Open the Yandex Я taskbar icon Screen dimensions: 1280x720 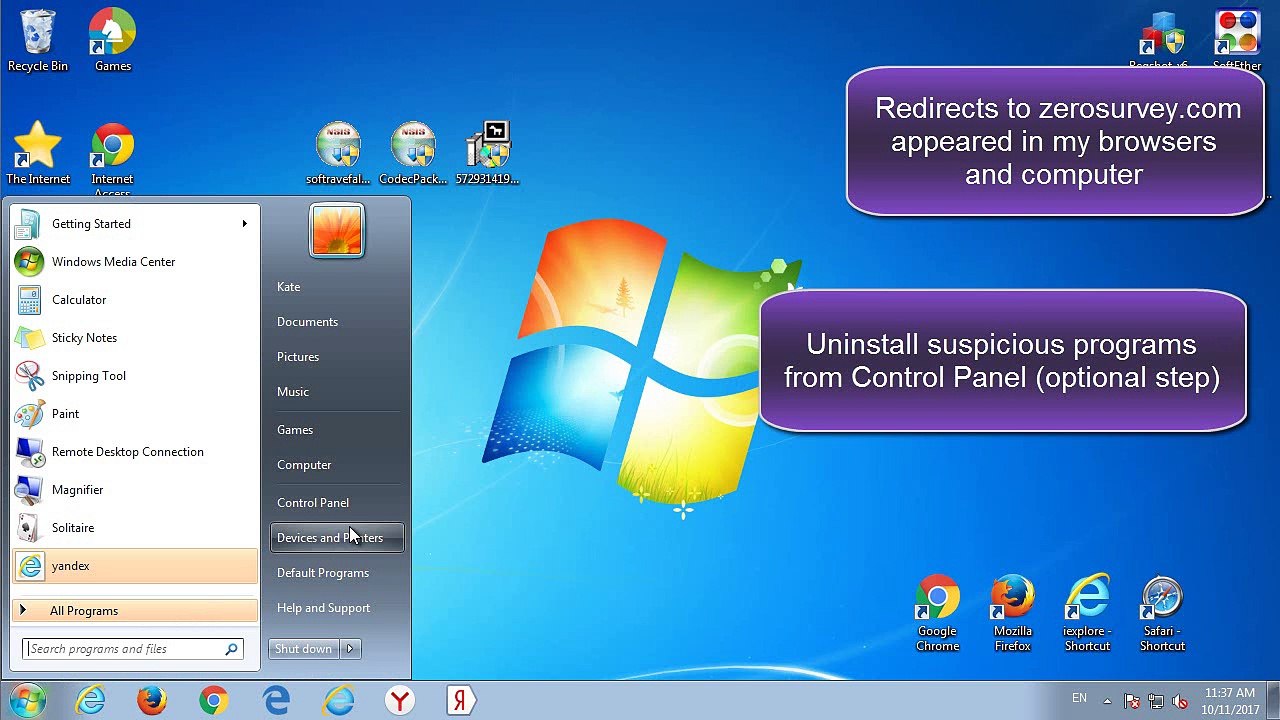(x=460, y=700)
